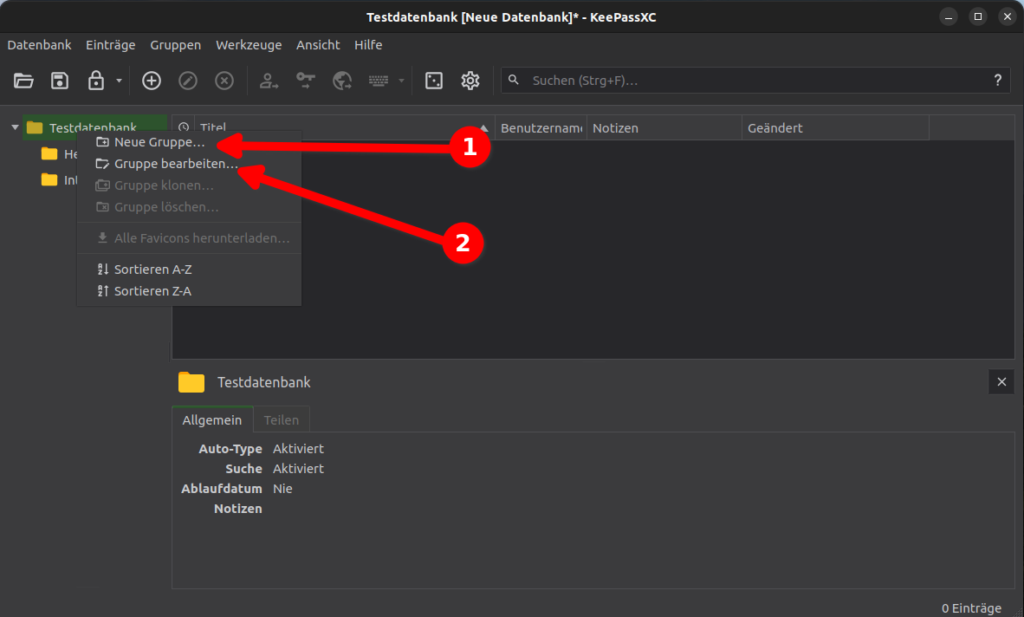The width and height of the screenshot is (1024, 617).
Task: Open the Datenbank menu
Action: [39, 45]
